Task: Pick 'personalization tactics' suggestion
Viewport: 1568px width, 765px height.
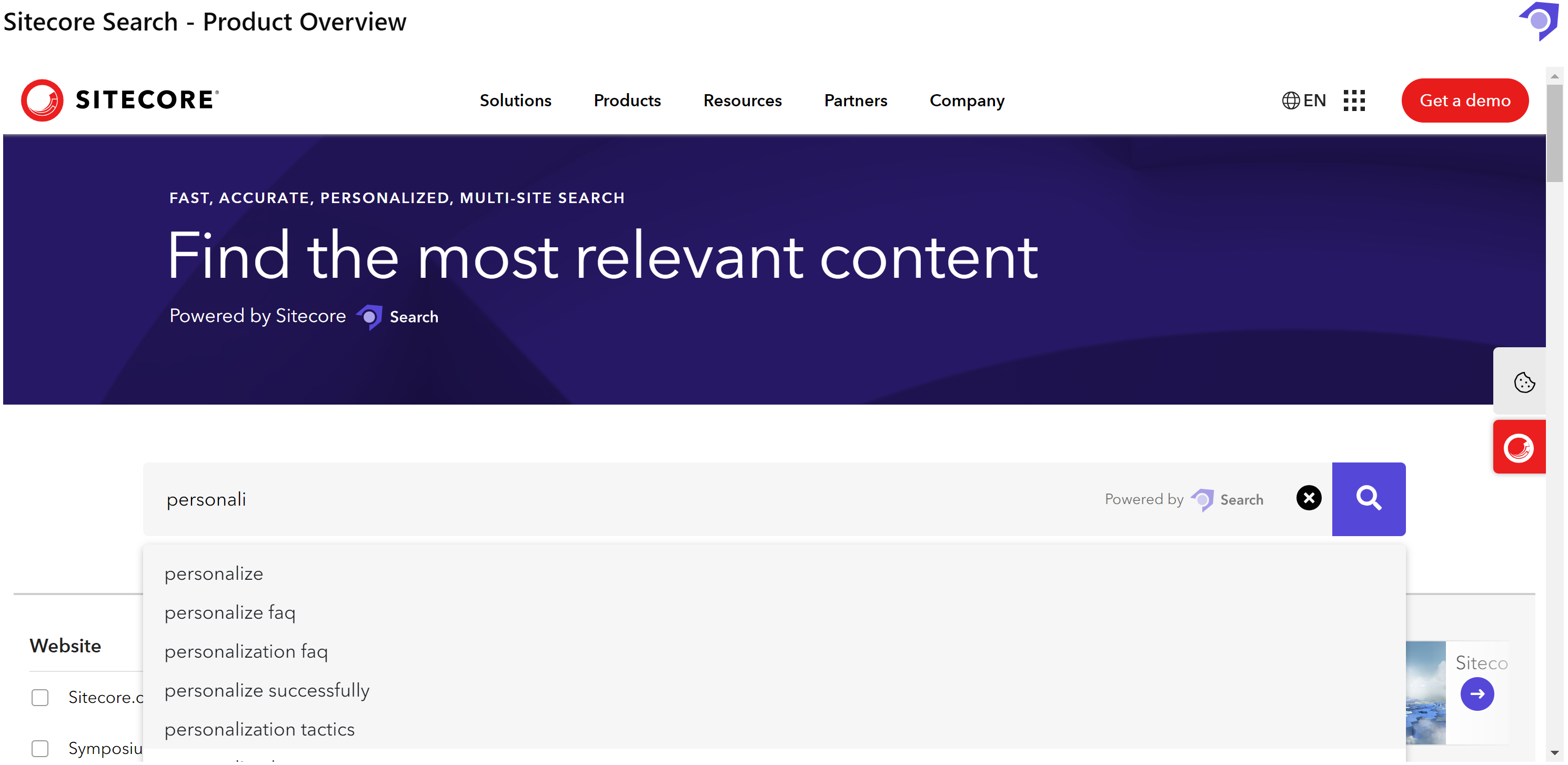Action: click(259, 729)
